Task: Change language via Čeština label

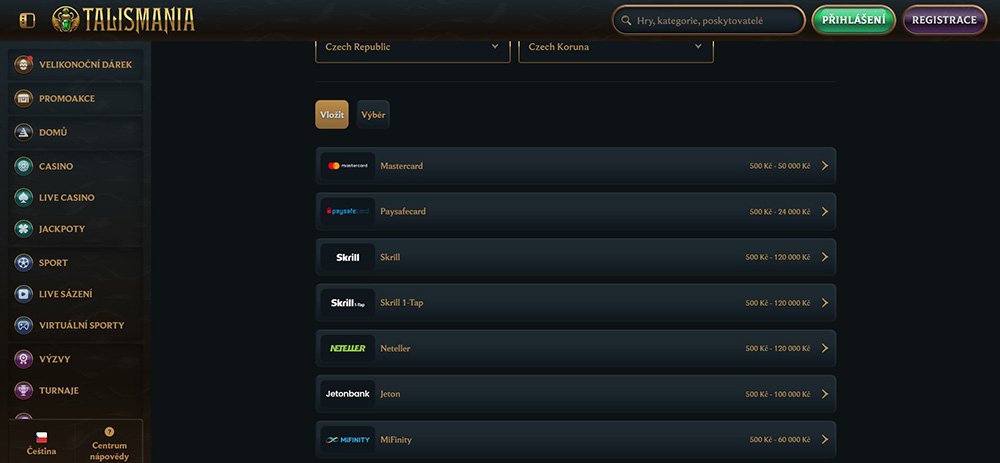Action: coord(41,452)
